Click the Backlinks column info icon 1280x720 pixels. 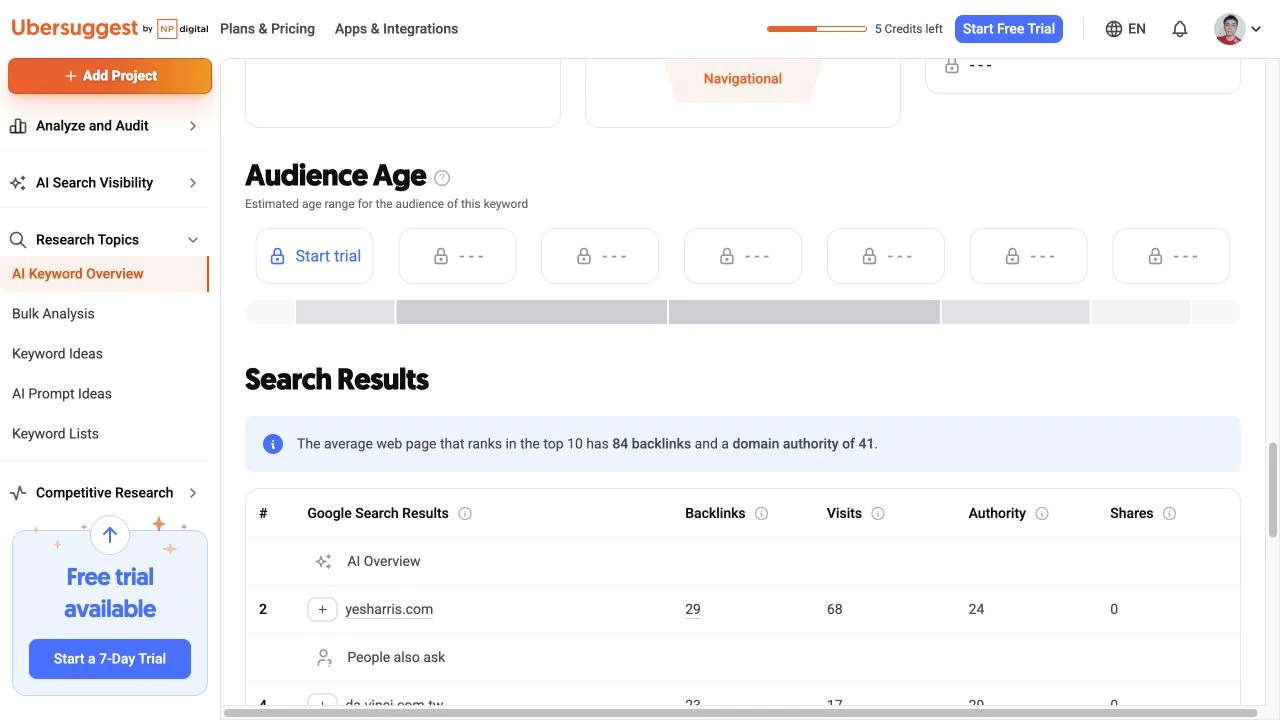762,513
